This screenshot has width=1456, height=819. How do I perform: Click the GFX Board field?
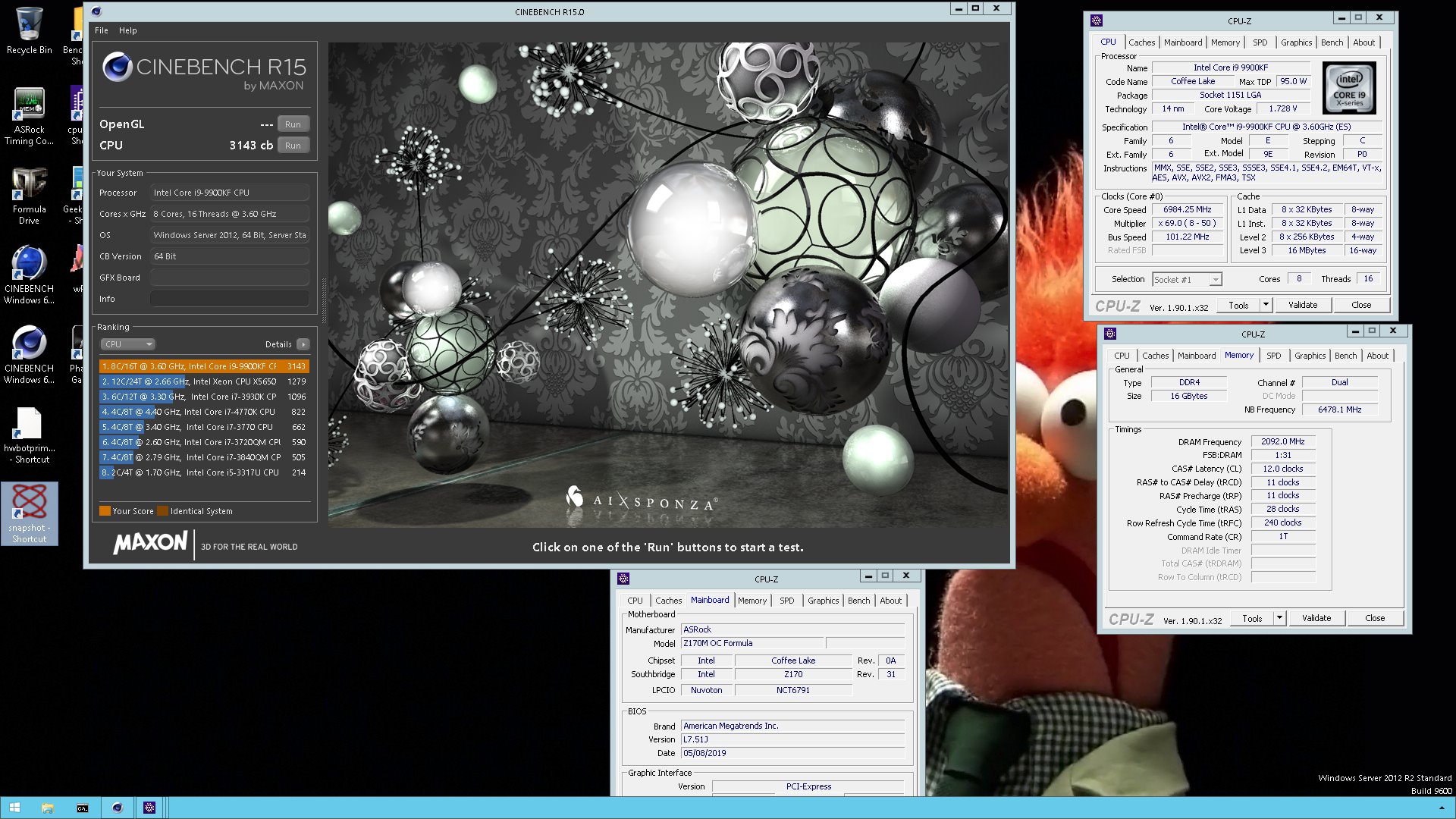coord(230,278)
